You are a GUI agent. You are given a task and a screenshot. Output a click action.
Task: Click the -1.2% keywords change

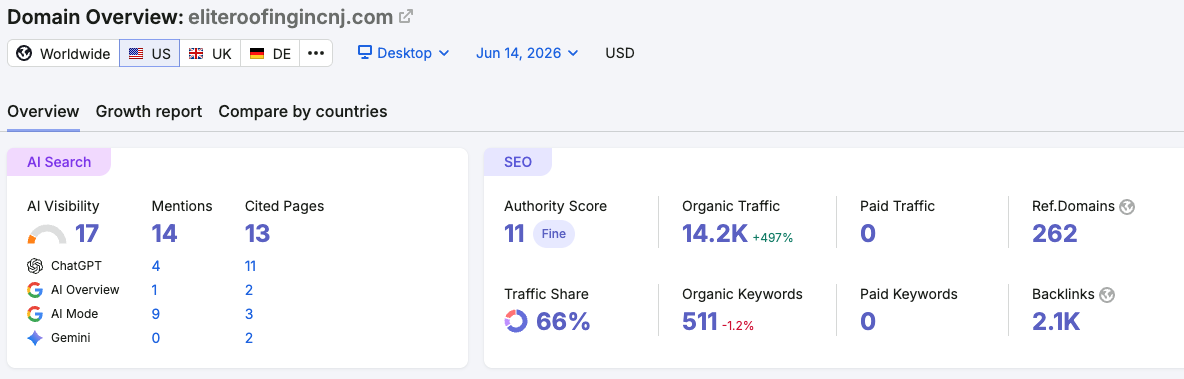[x=738, y=325]
